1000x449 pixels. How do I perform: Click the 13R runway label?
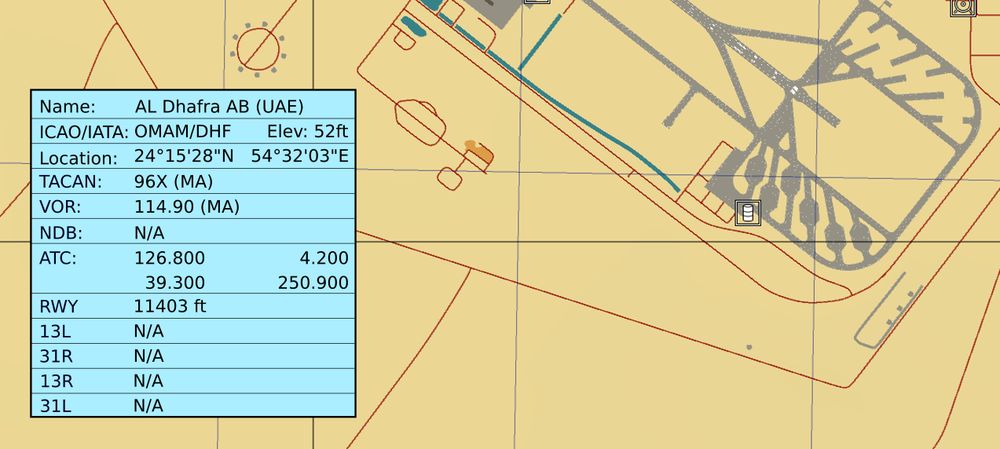coord(56,381)
